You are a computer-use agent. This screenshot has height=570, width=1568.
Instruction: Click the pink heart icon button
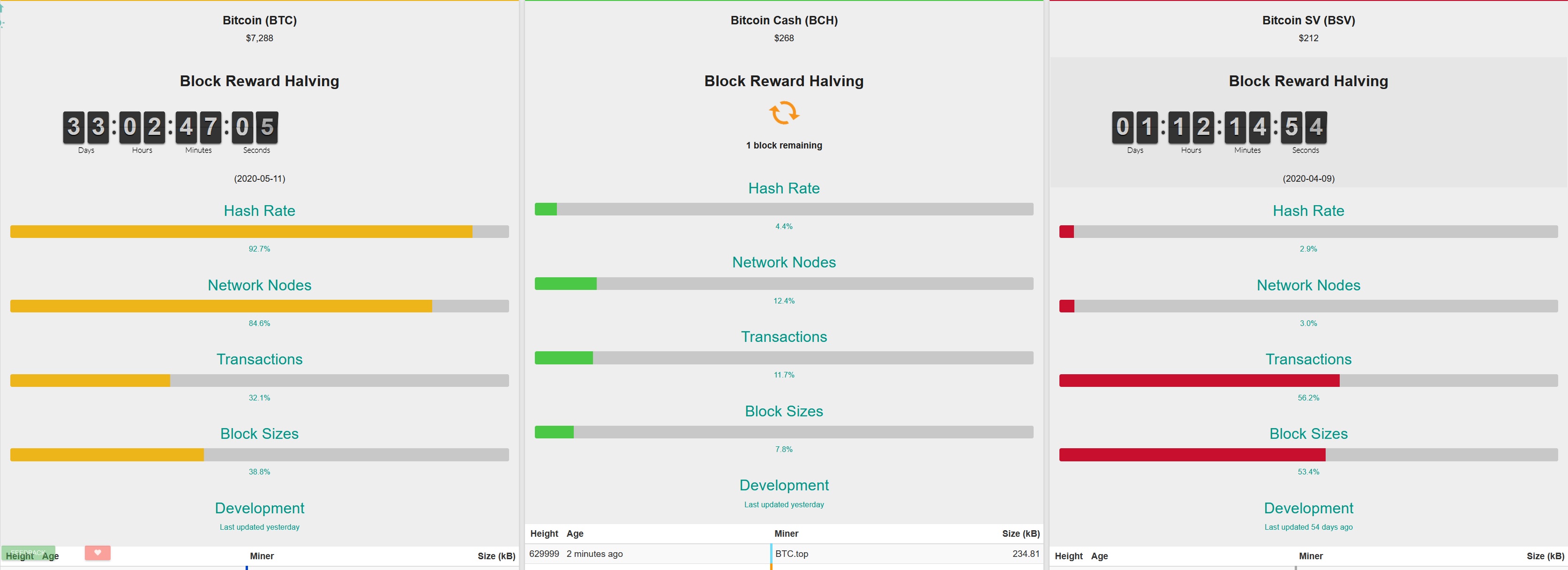[98, 552]
